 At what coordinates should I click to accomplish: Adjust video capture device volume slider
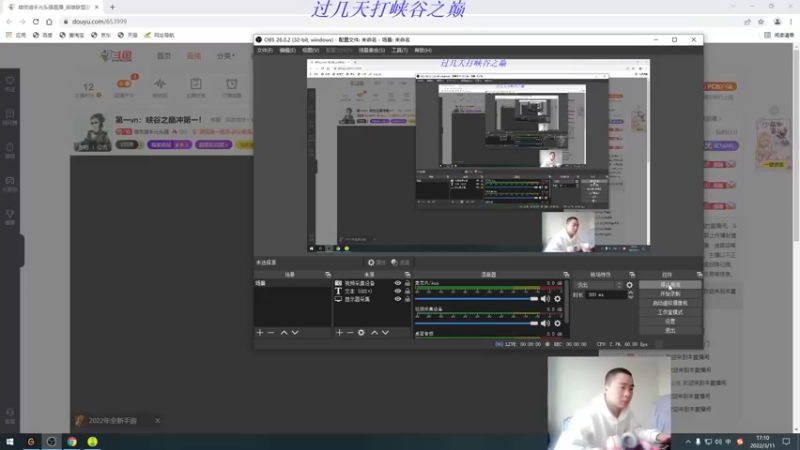click(x=477, y=323)
